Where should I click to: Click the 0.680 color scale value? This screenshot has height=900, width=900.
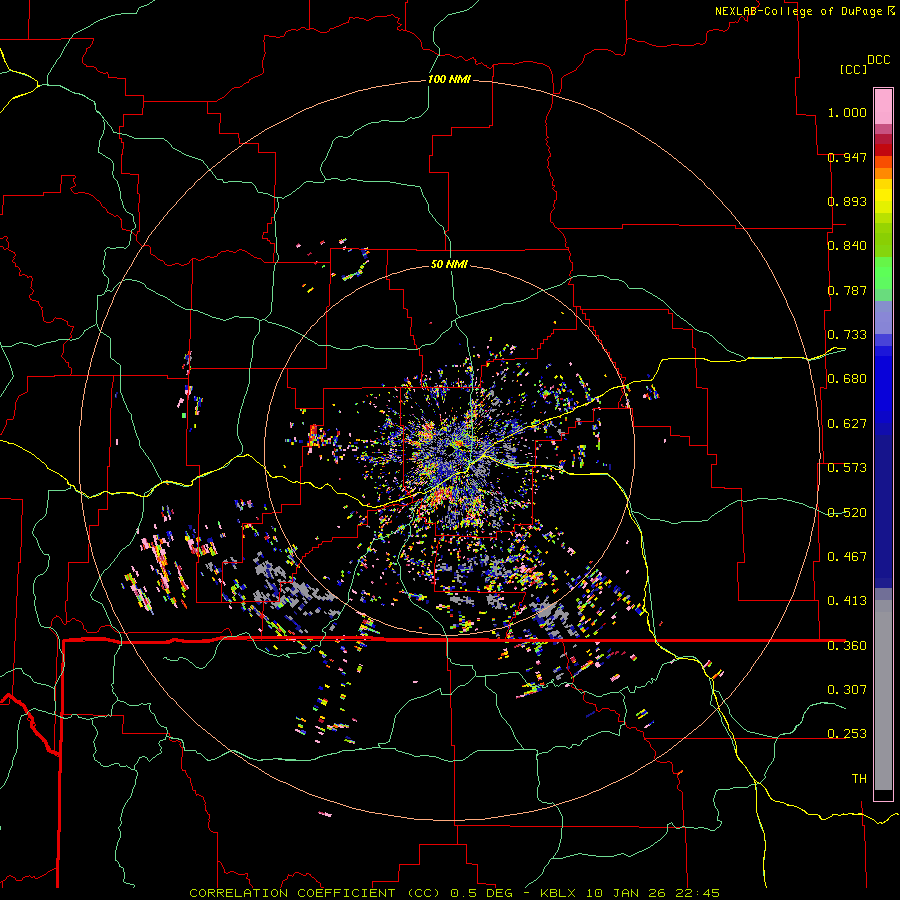click(847, 379)
